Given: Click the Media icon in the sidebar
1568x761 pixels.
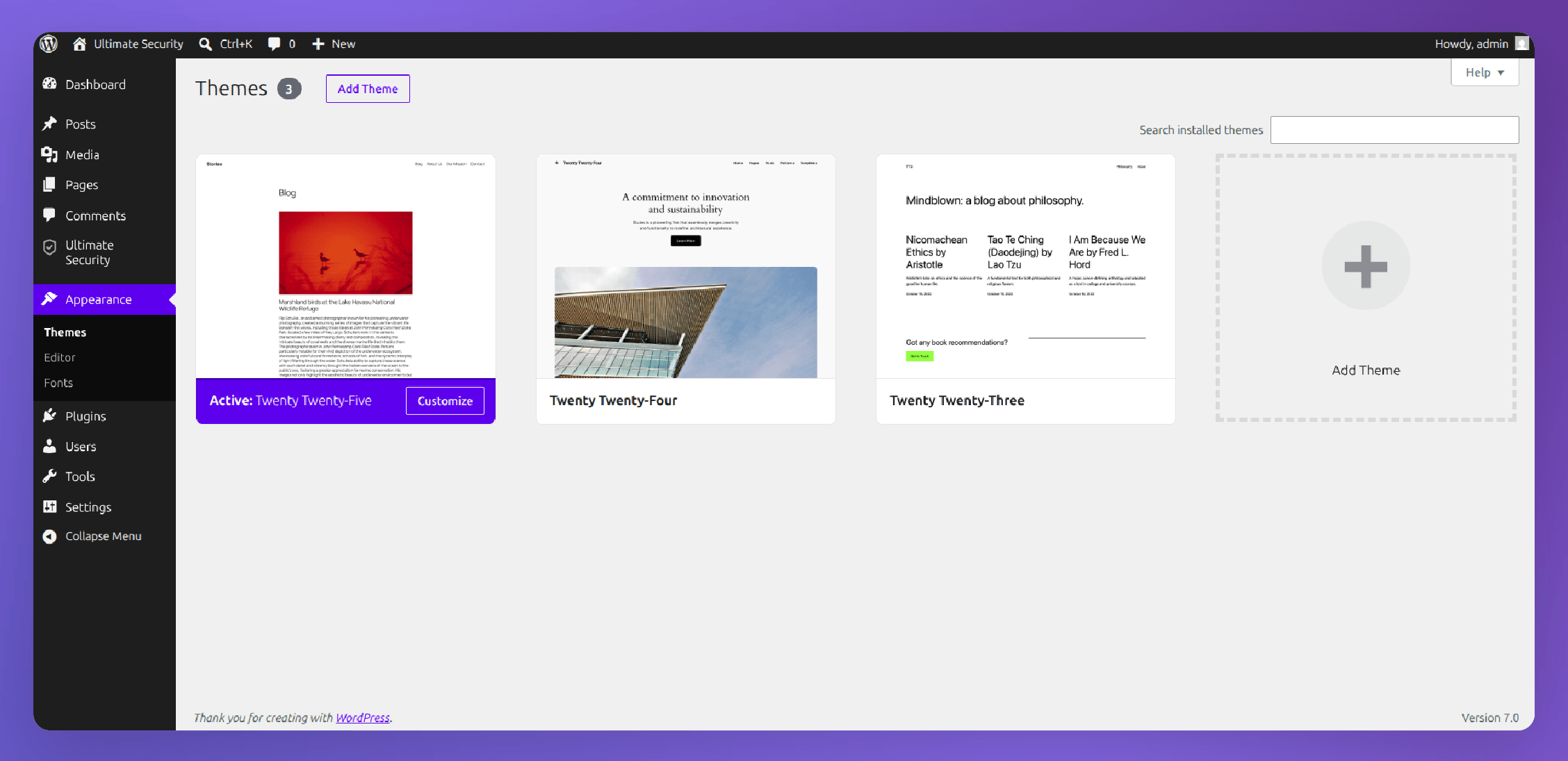Looking at the screenshot, I should (49, 154).
